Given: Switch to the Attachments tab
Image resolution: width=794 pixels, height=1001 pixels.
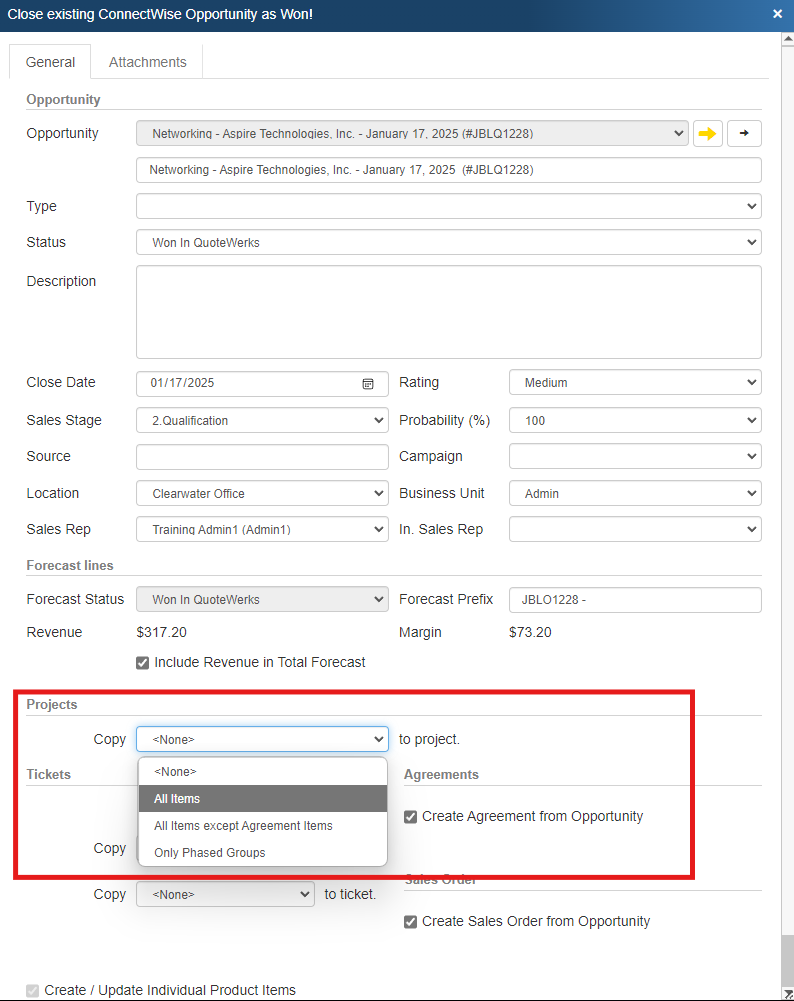Looking at the screenshot, I should (147, 62).
